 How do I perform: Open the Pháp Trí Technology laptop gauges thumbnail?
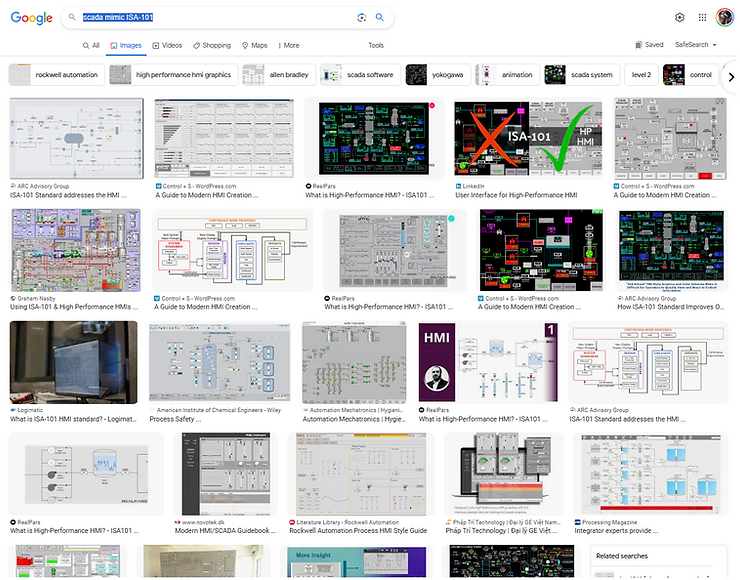tap(504, 474)
